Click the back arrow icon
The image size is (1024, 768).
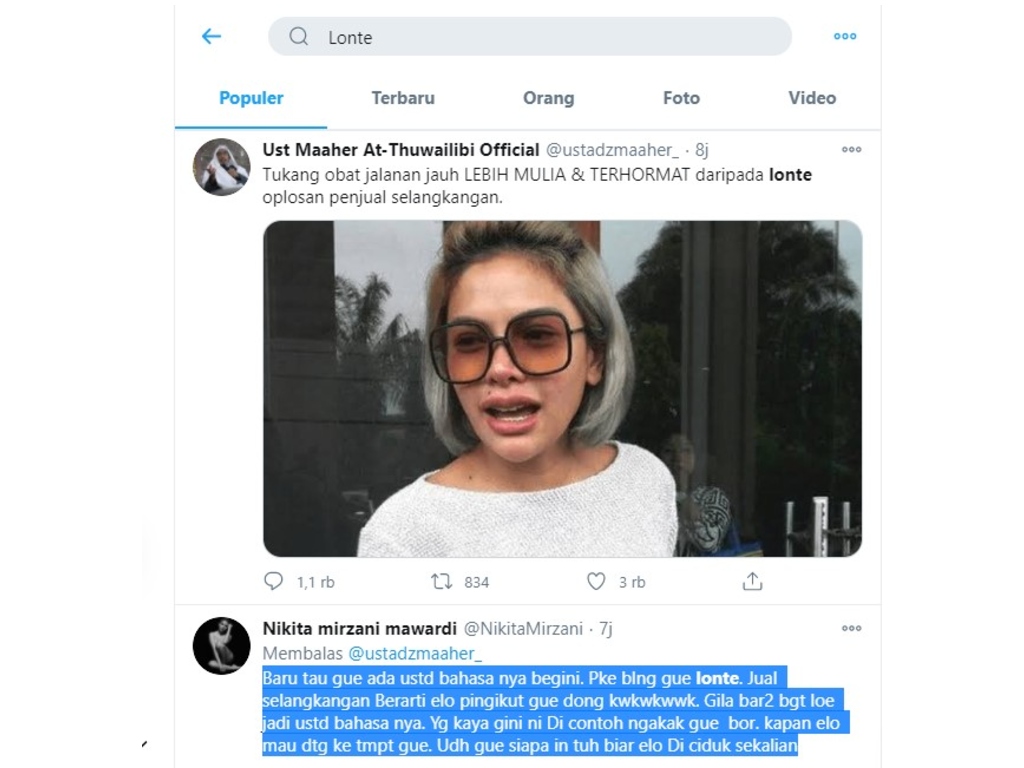pos(211,37)
